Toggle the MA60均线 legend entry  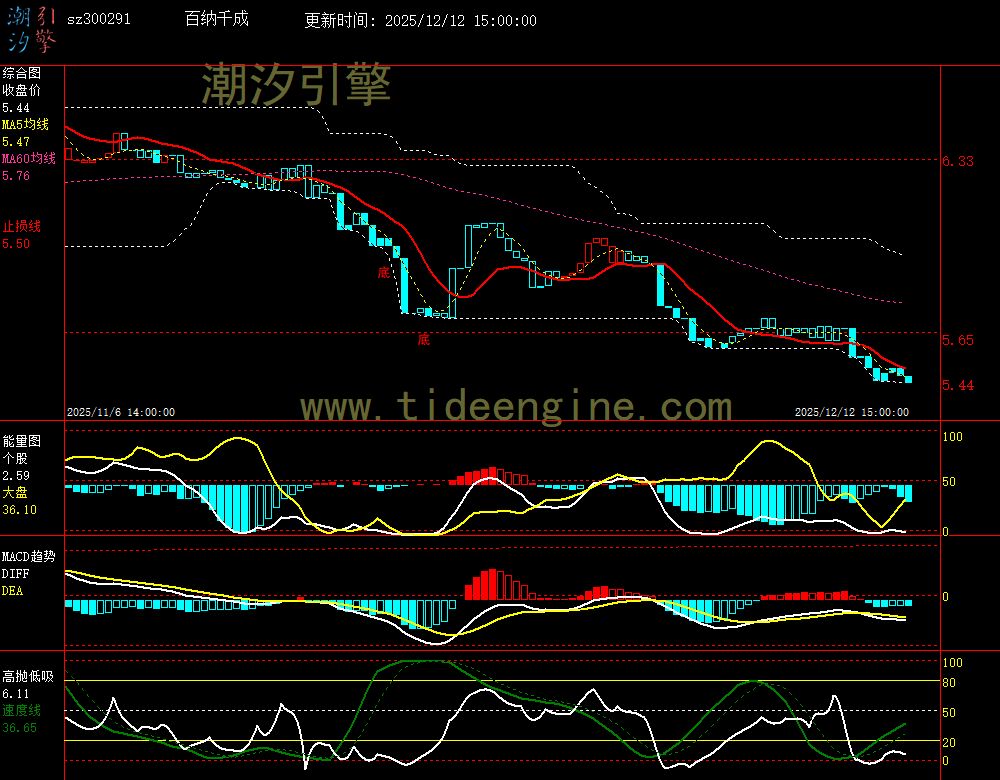pos(28,158)
